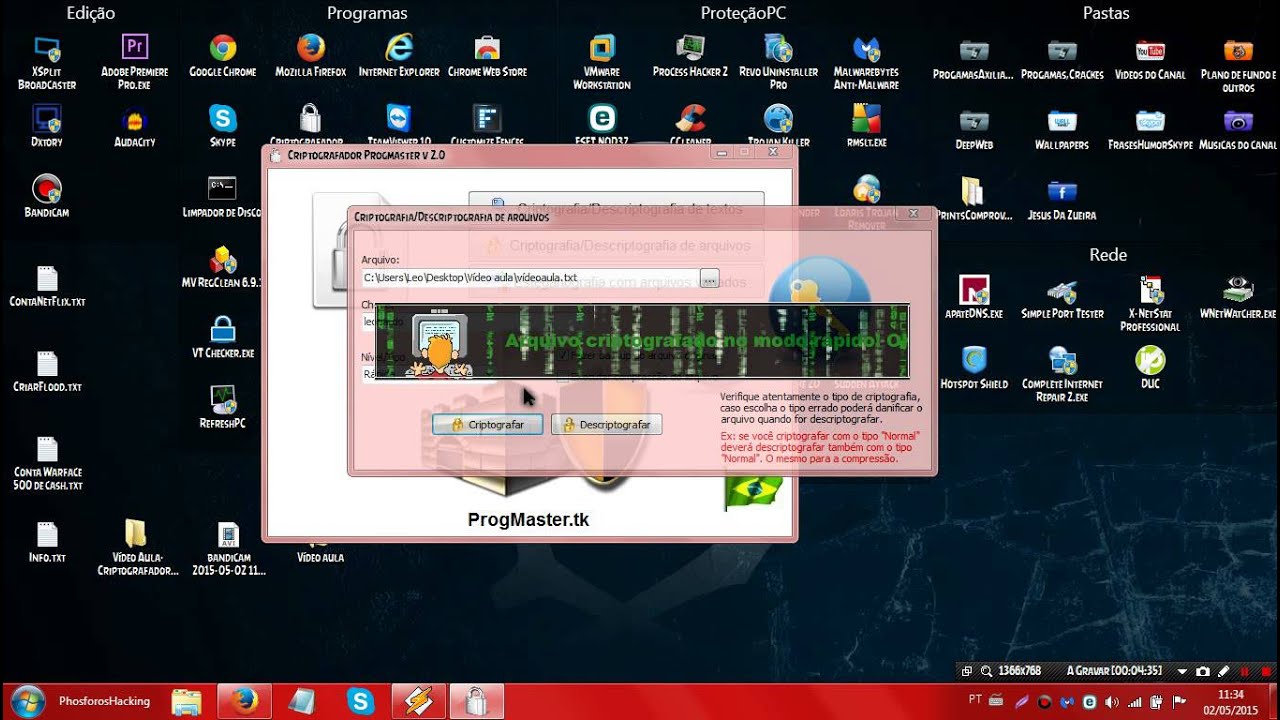Take a screenshot with Bandicam camera icon
Viewport: 1280px width, 720px height.
click(x=1203, y=672)
